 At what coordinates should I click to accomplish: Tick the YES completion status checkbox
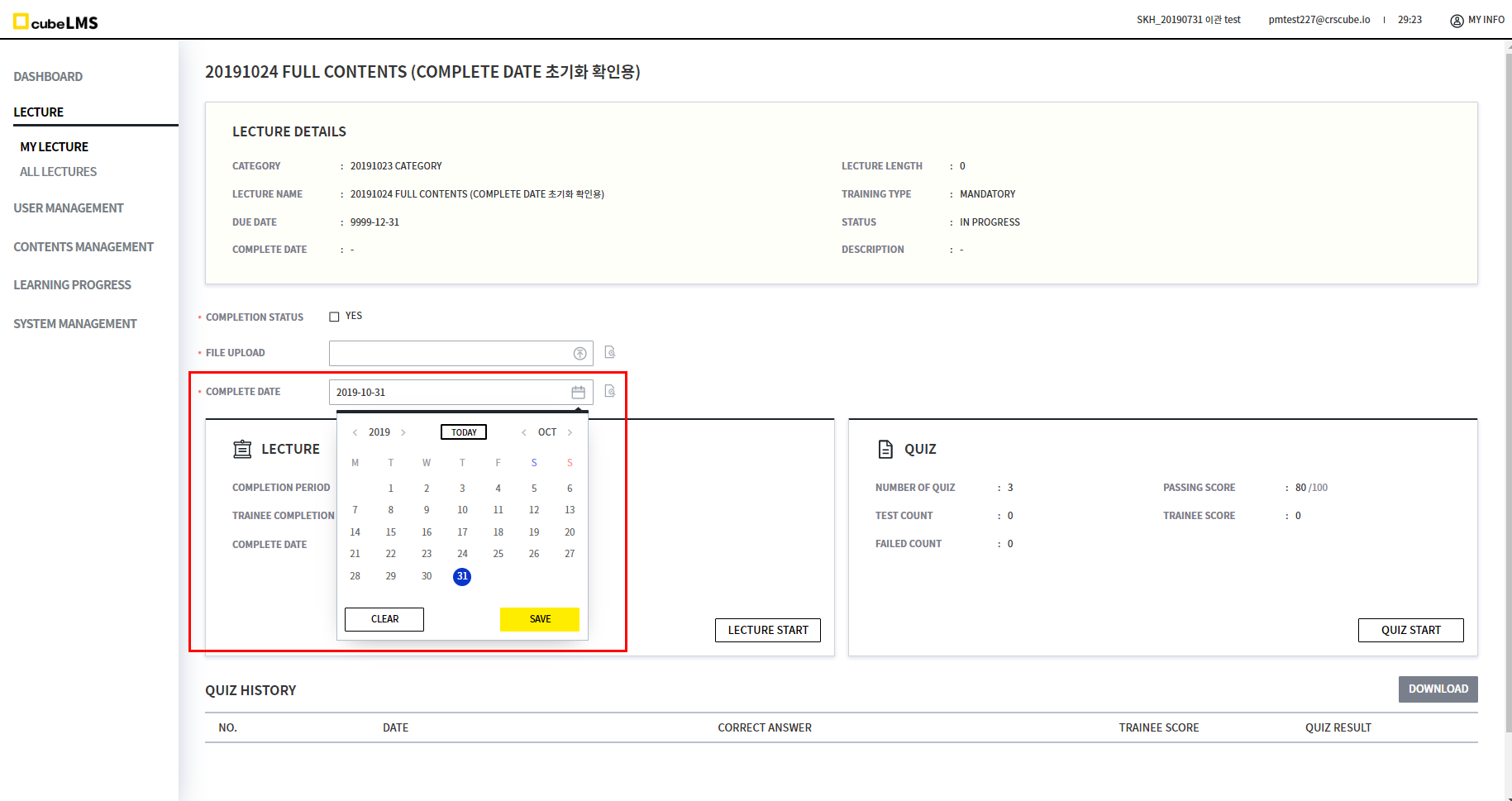pos(334,317)
